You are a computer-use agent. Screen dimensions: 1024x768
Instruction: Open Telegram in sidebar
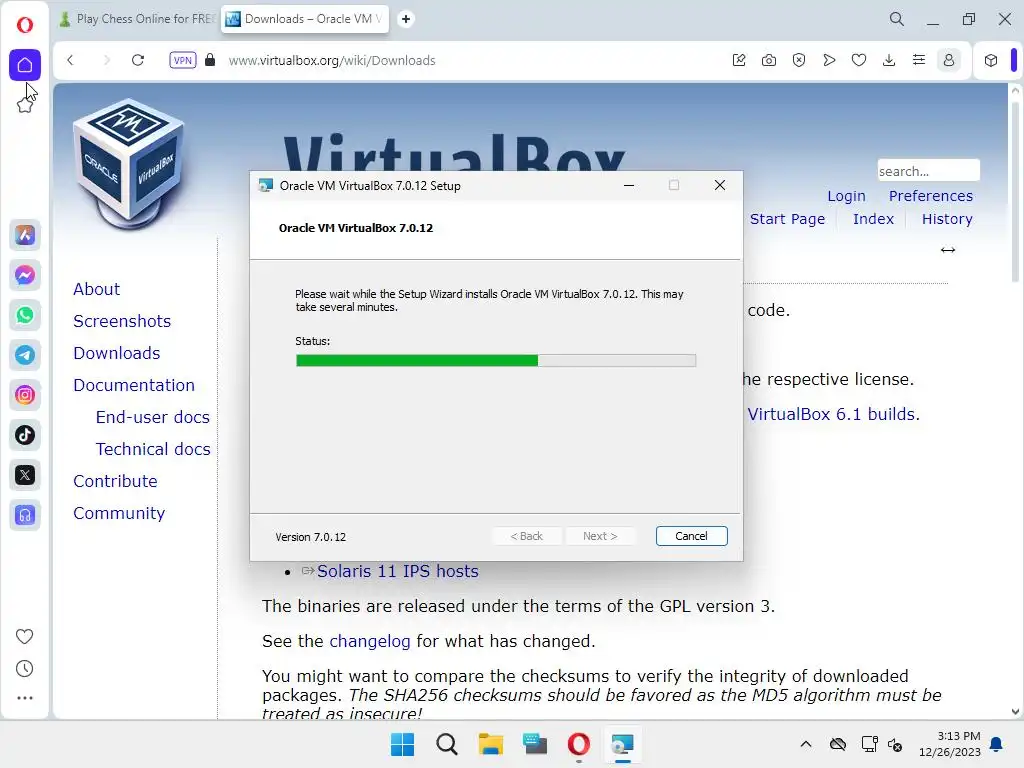25,355
